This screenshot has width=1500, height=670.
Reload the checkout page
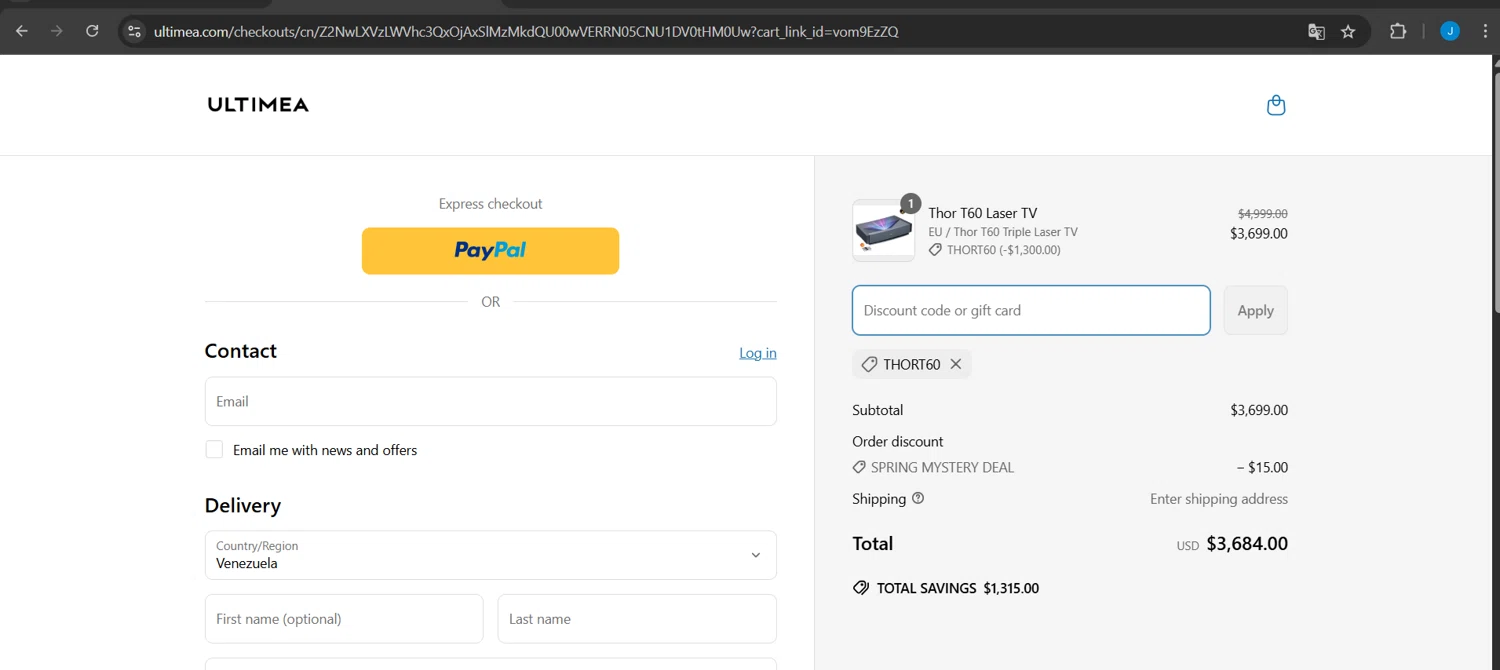pos(92,31)
